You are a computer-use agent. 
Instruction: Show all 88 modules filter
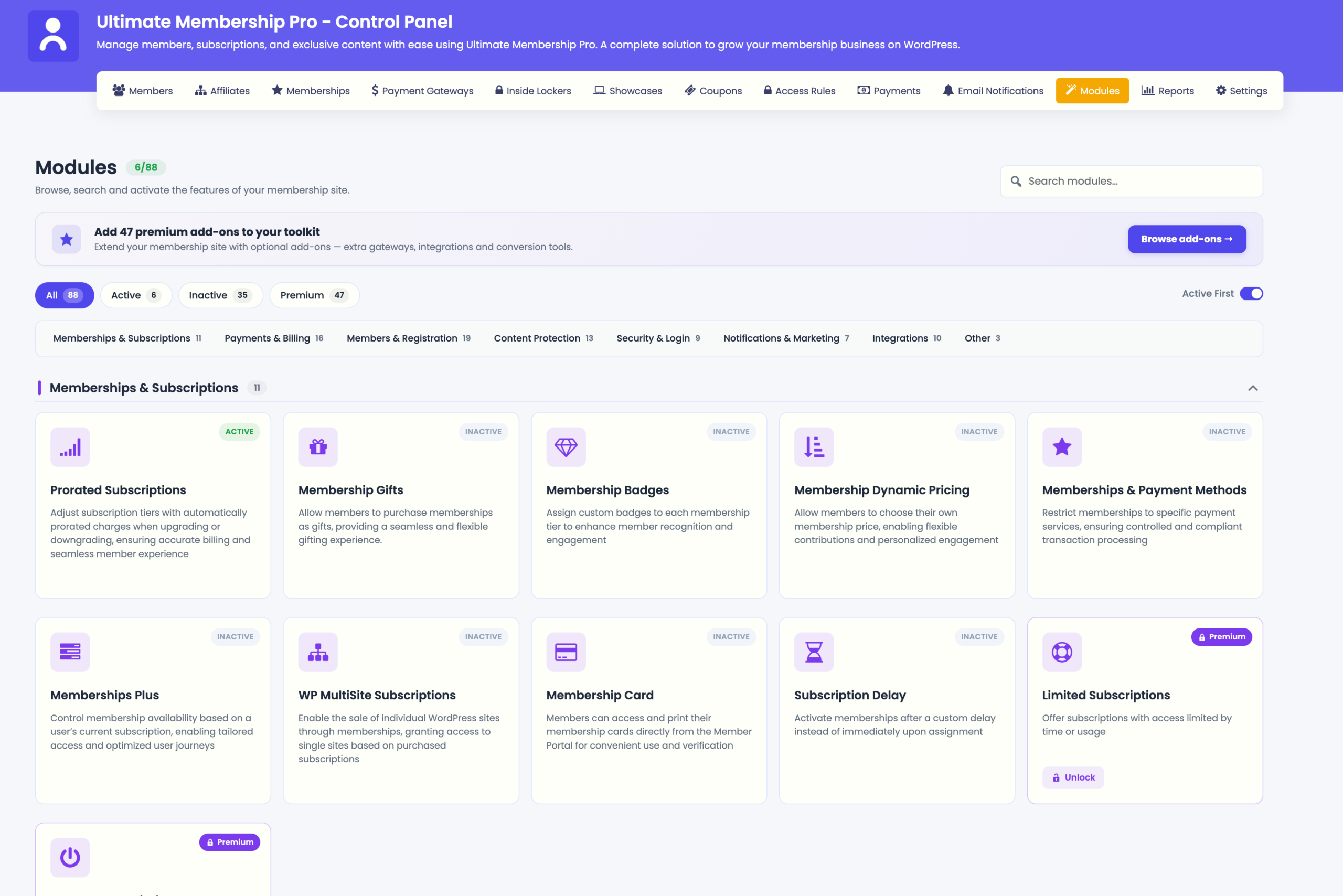[65, 295]
